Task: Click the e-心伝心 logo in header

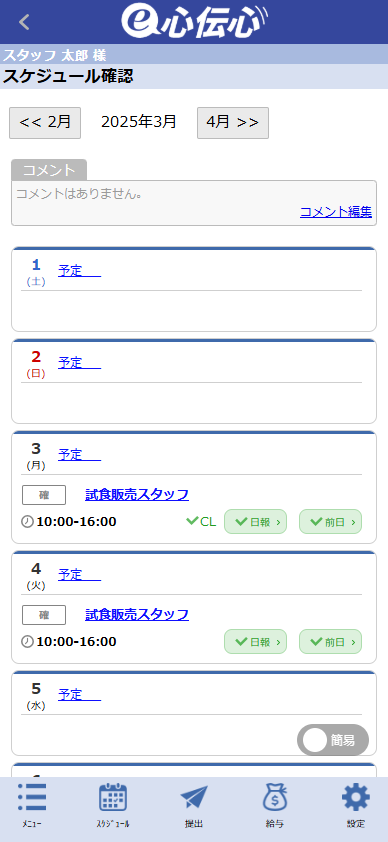Action: (x=194, y=21)
